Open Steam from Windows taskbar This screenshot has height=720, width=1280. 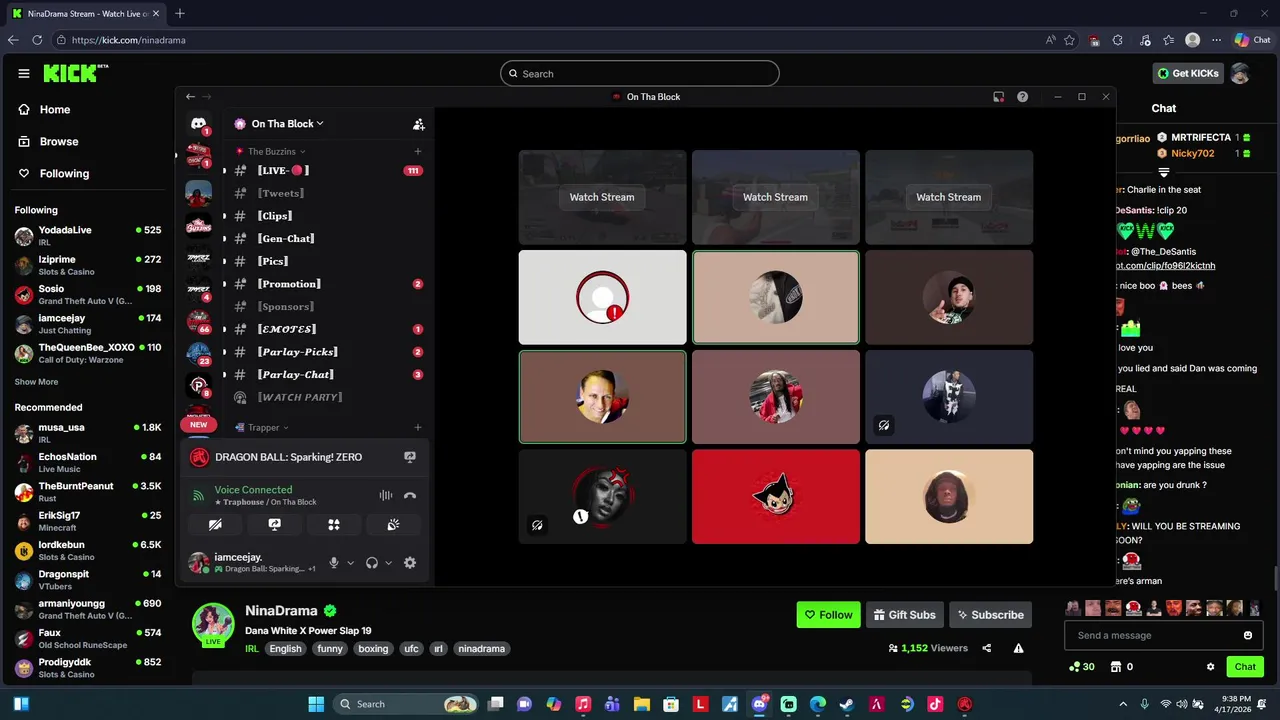pos(847,704)
